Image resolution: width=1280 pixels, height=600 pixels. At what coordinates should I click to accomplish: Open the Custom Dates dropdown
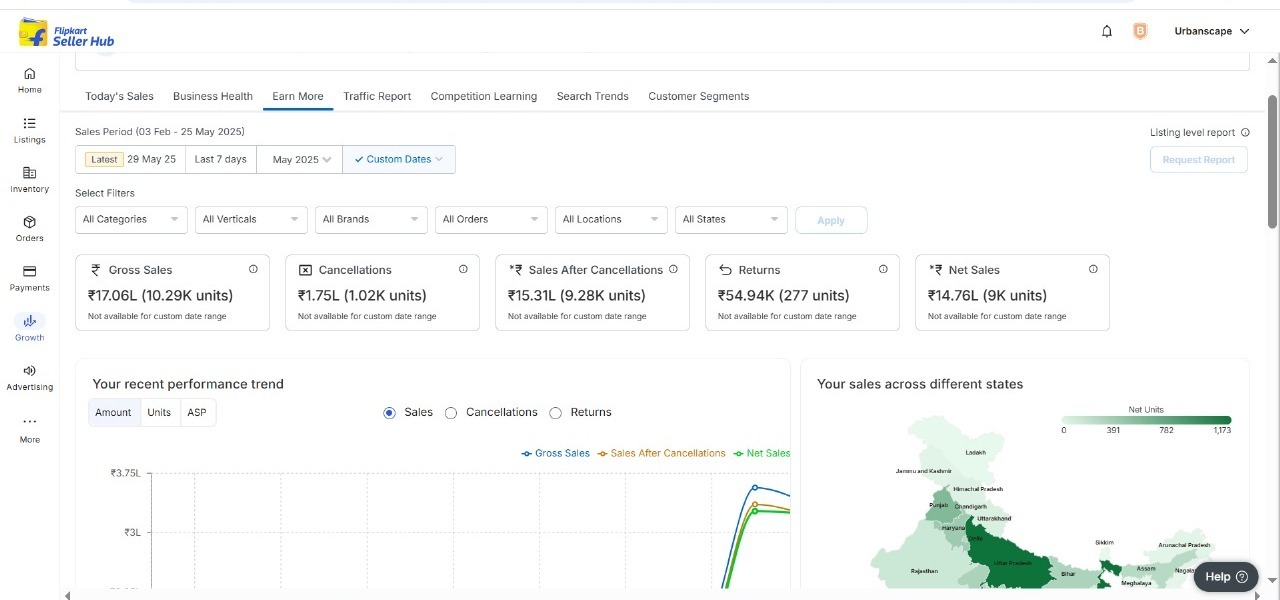point(399,160)
